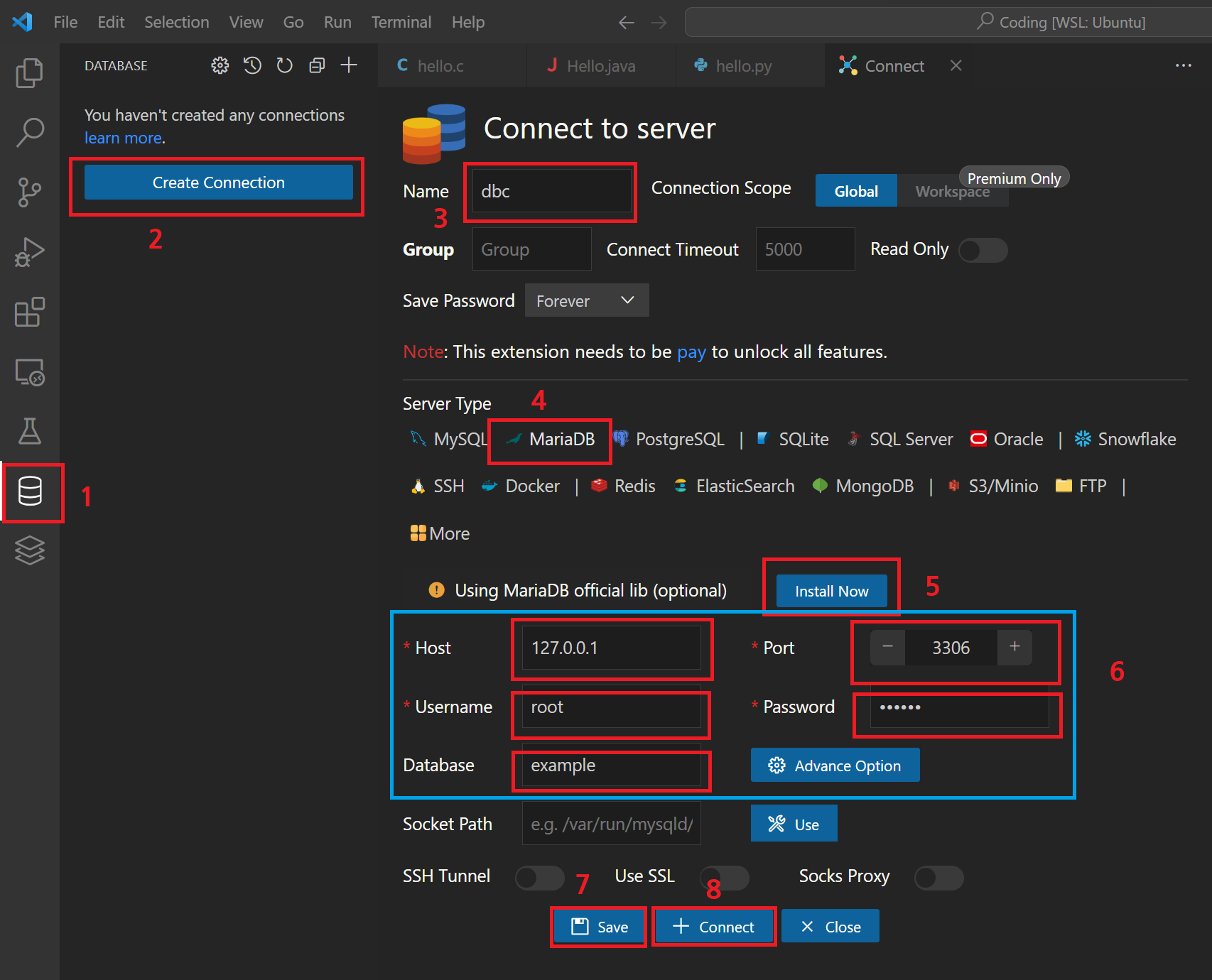Open the Terminal menu
This screenshot has width=1212, height=980.
pos(401,22)
